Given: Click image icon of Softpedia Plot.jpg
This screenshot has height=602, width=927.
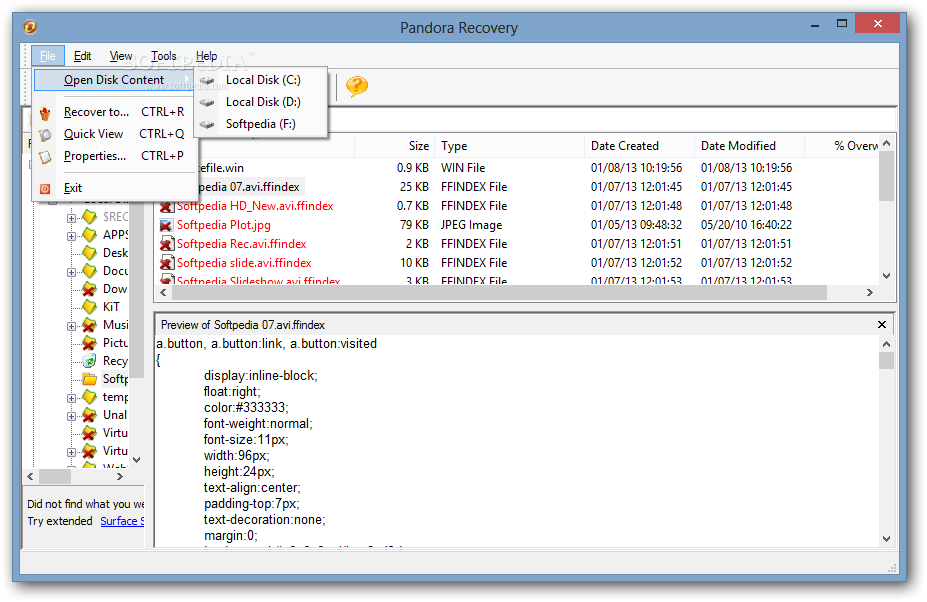Looking at the screenshot, I should pos(167,225).
